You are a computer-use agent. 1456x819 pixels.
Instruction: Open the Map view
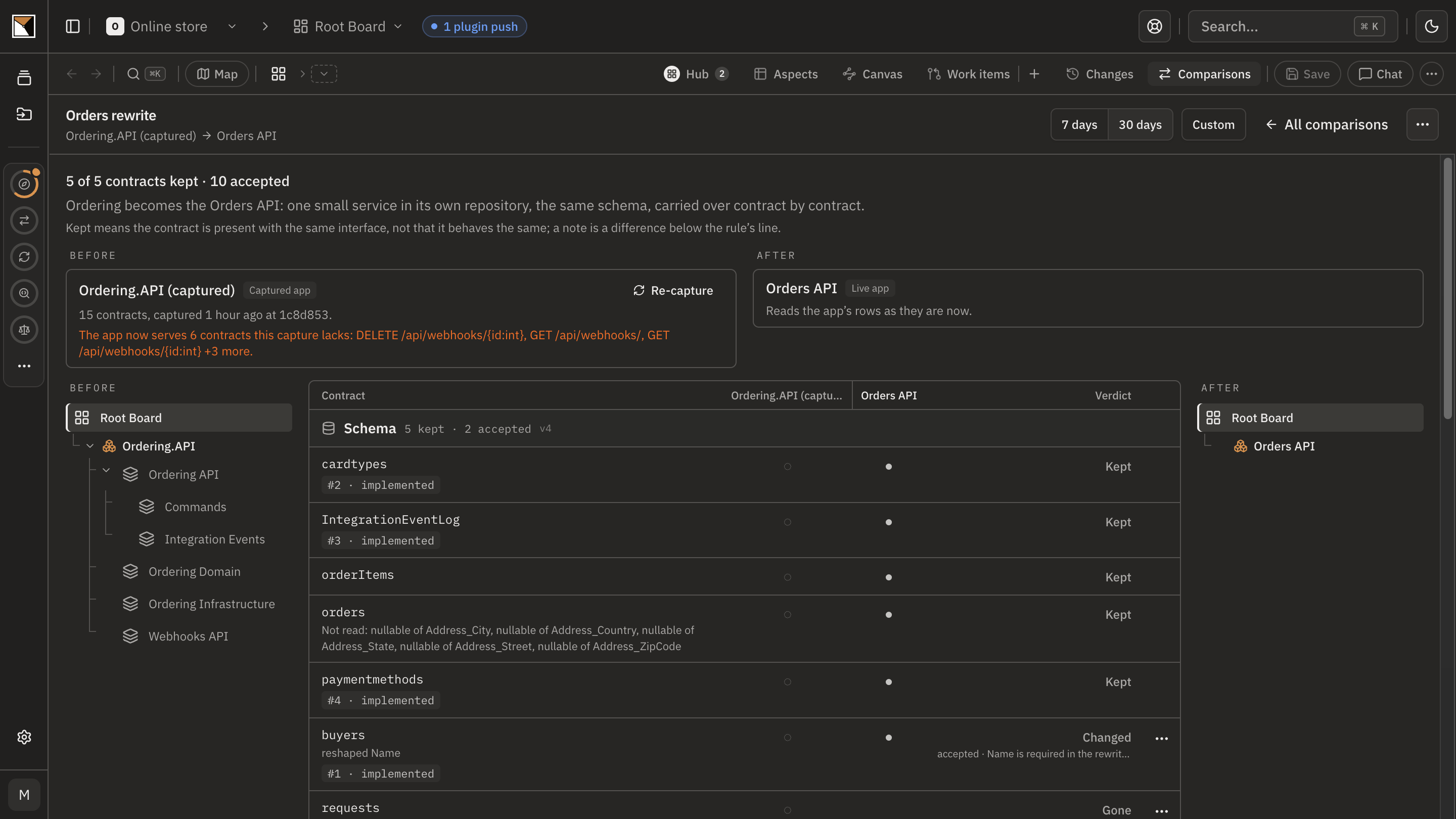click(217, 74)
